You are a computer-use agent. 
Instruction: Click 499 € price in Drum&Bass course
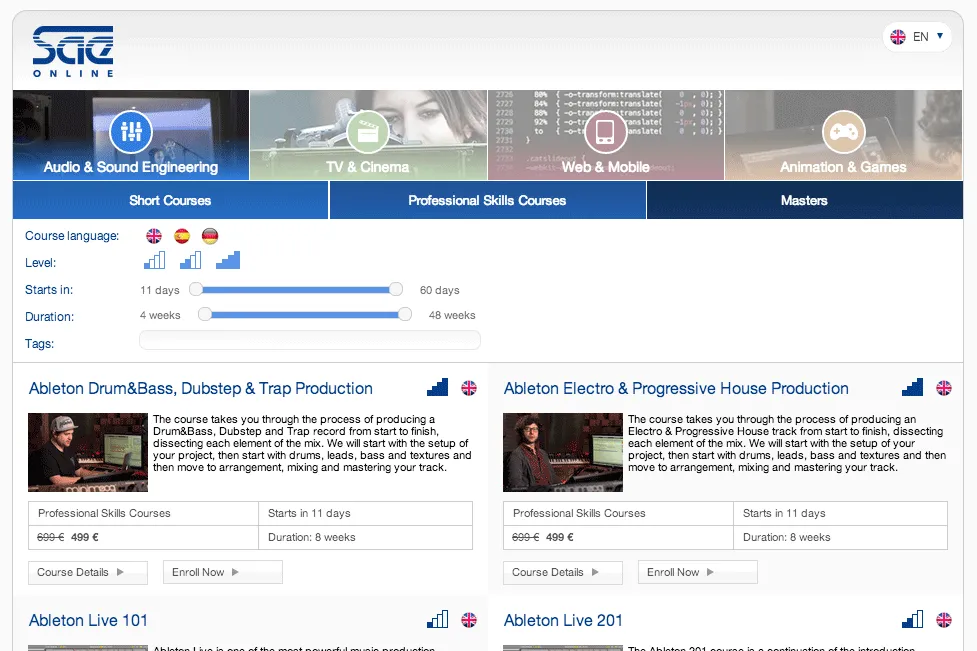tap(85, 537)
